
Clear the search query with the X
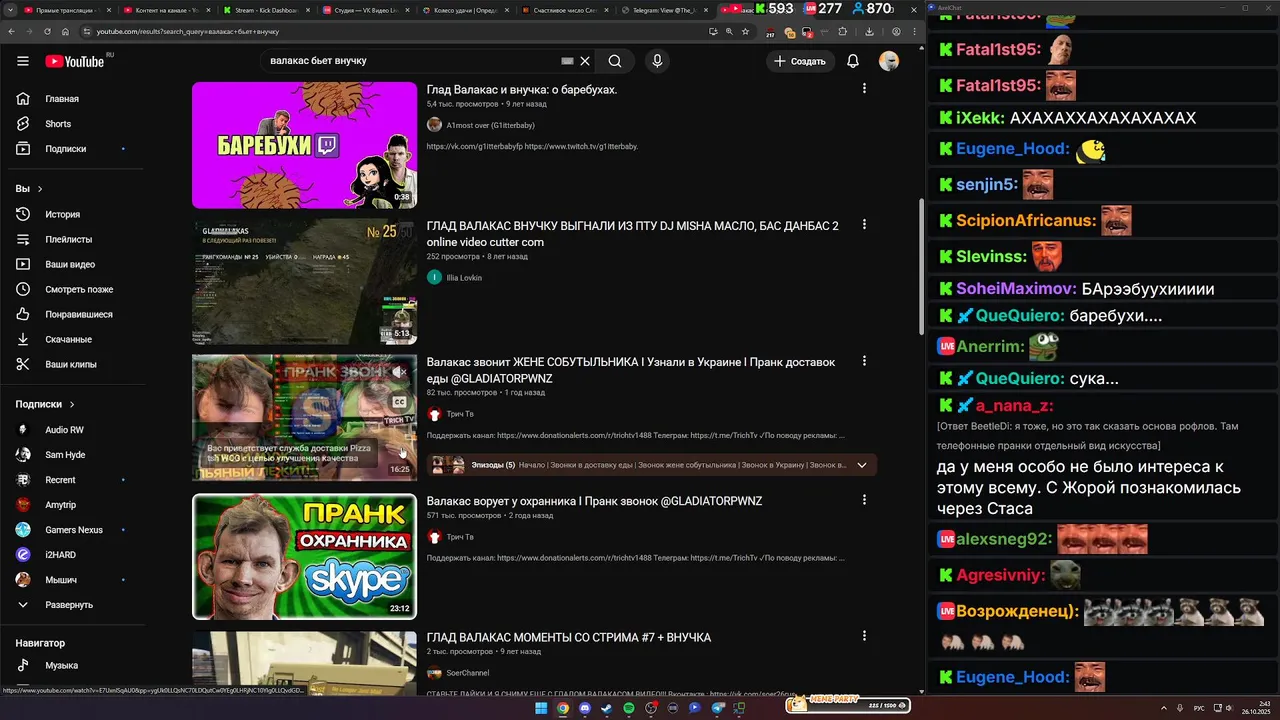click(x=585, y=61)
